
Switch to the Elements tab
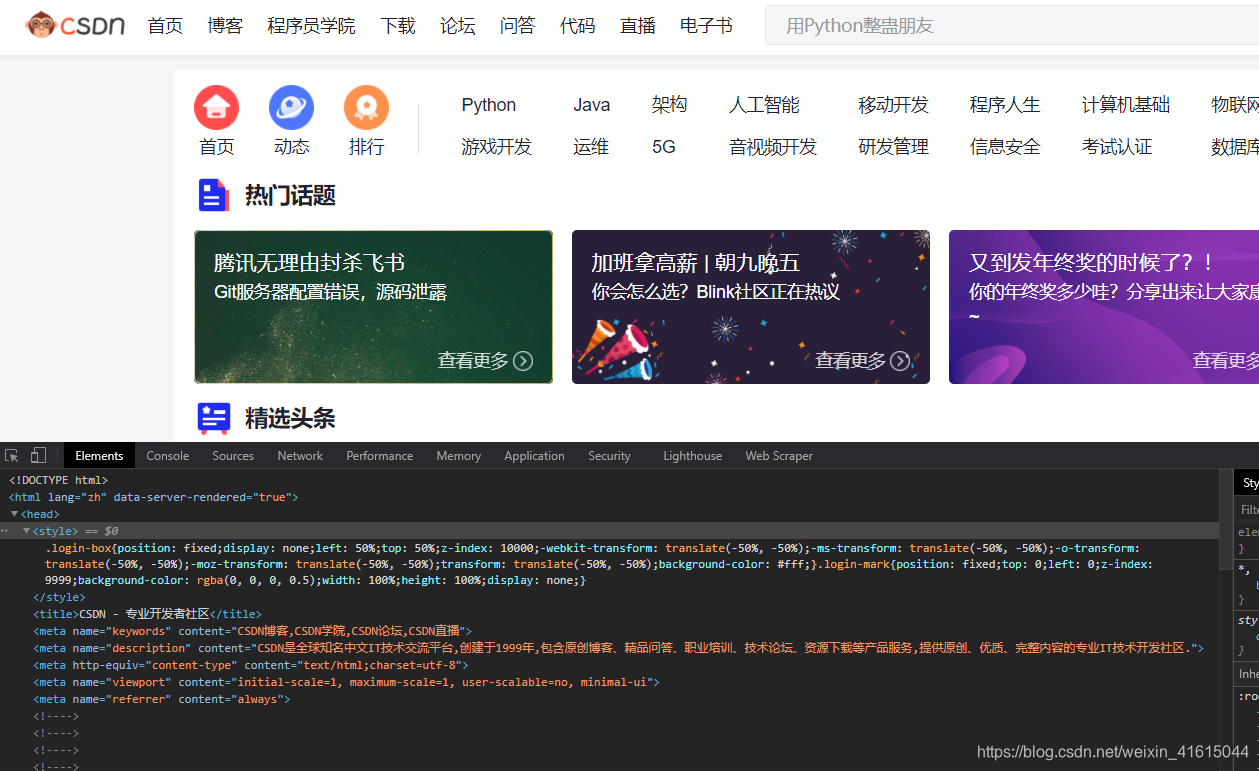click(99, 456)
